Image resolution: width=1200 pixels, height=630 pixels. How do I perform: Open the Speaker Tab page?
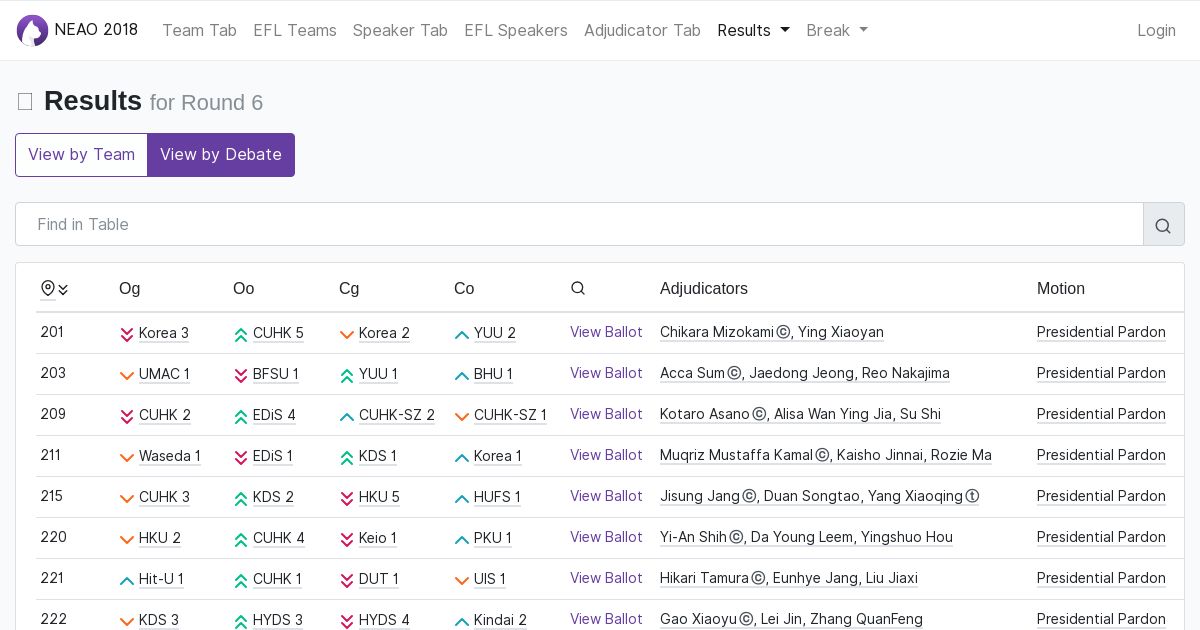click(x=400, y=30)
